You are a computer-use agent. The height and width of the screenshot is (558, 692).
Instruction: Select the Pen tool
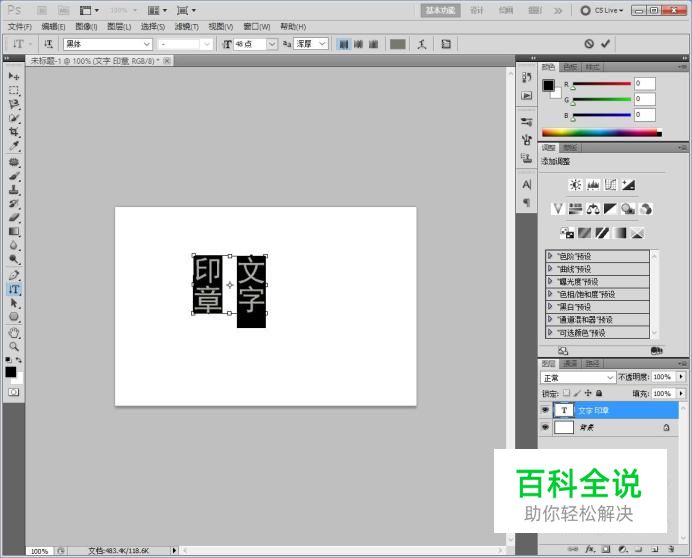14,275
